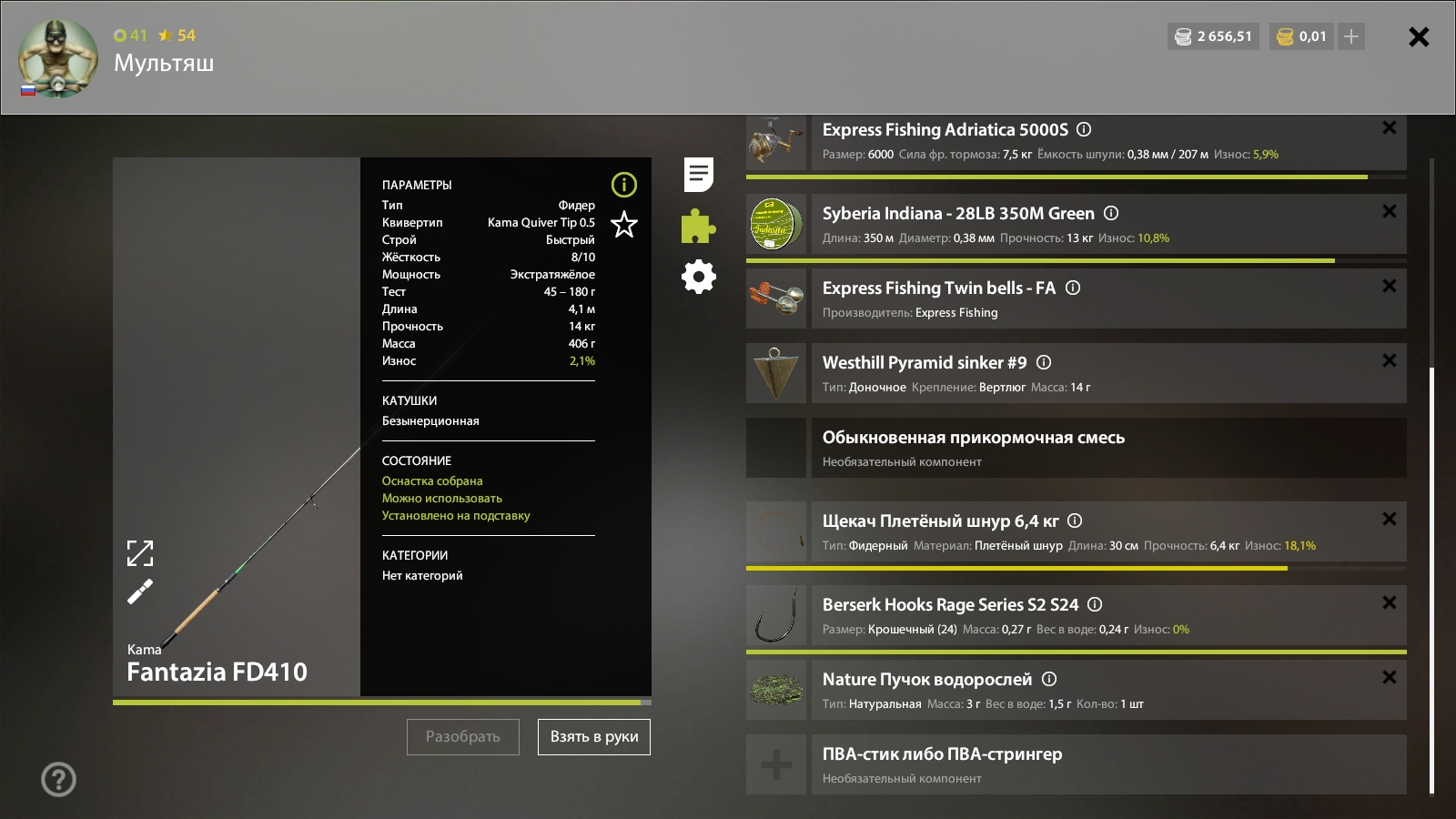Add more gold coins with plus

pos(1351,36)
